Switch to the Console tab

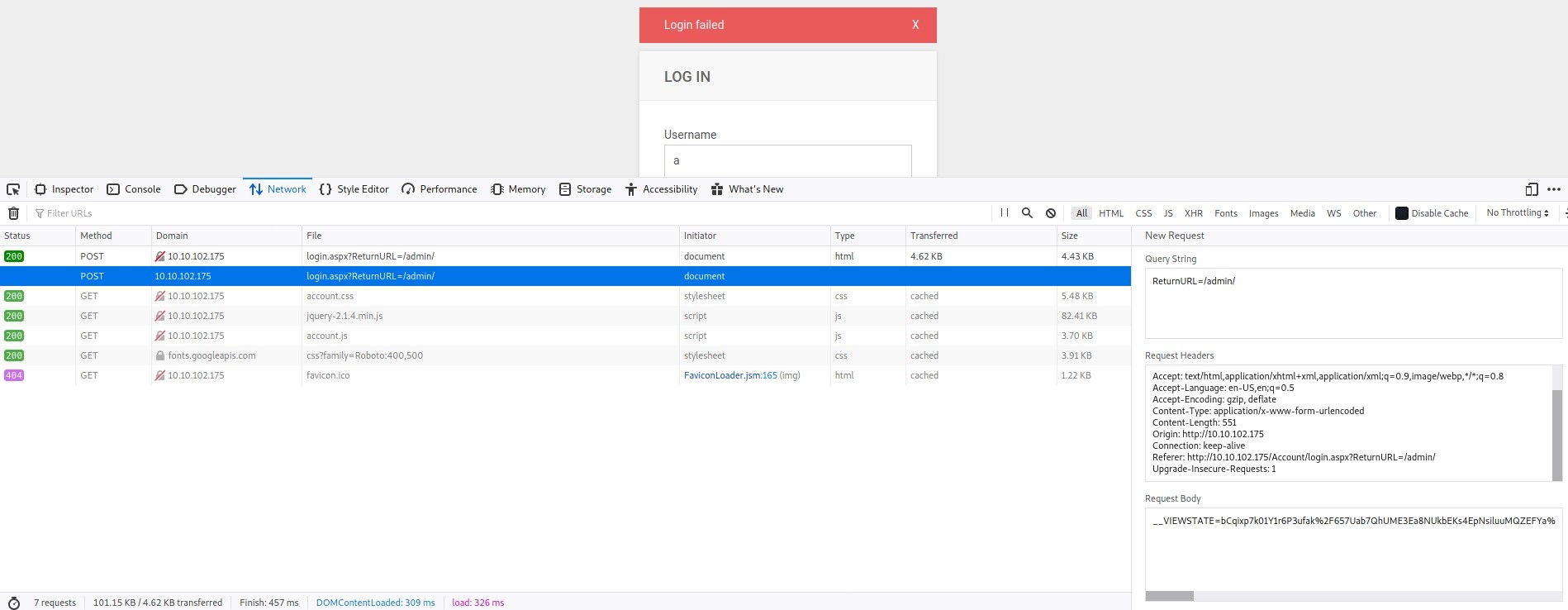point(134,189)
